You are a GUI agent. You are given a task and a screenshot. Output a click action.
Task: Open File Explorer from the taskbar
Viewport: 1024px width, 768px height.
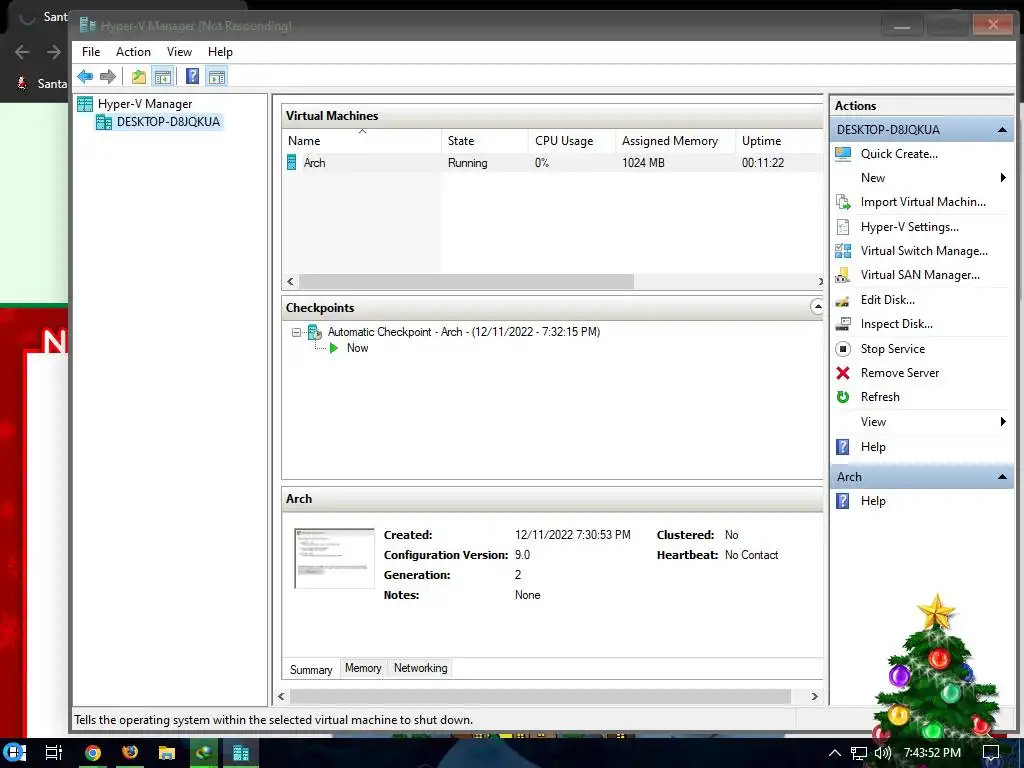[167, 753]
